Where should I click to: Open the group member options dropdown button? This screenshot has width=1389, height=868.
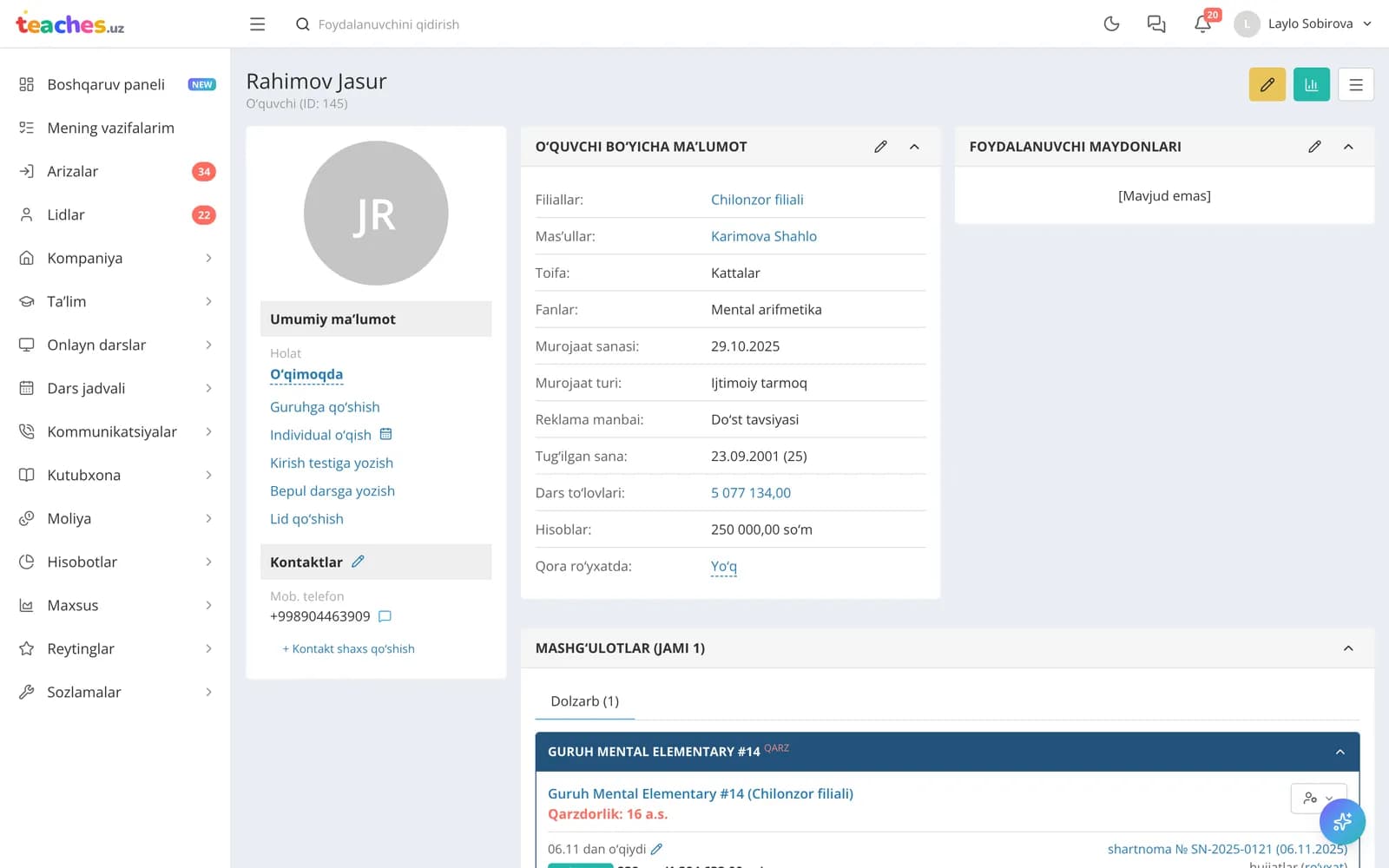pyautogui.click(x=1319, y=798)
